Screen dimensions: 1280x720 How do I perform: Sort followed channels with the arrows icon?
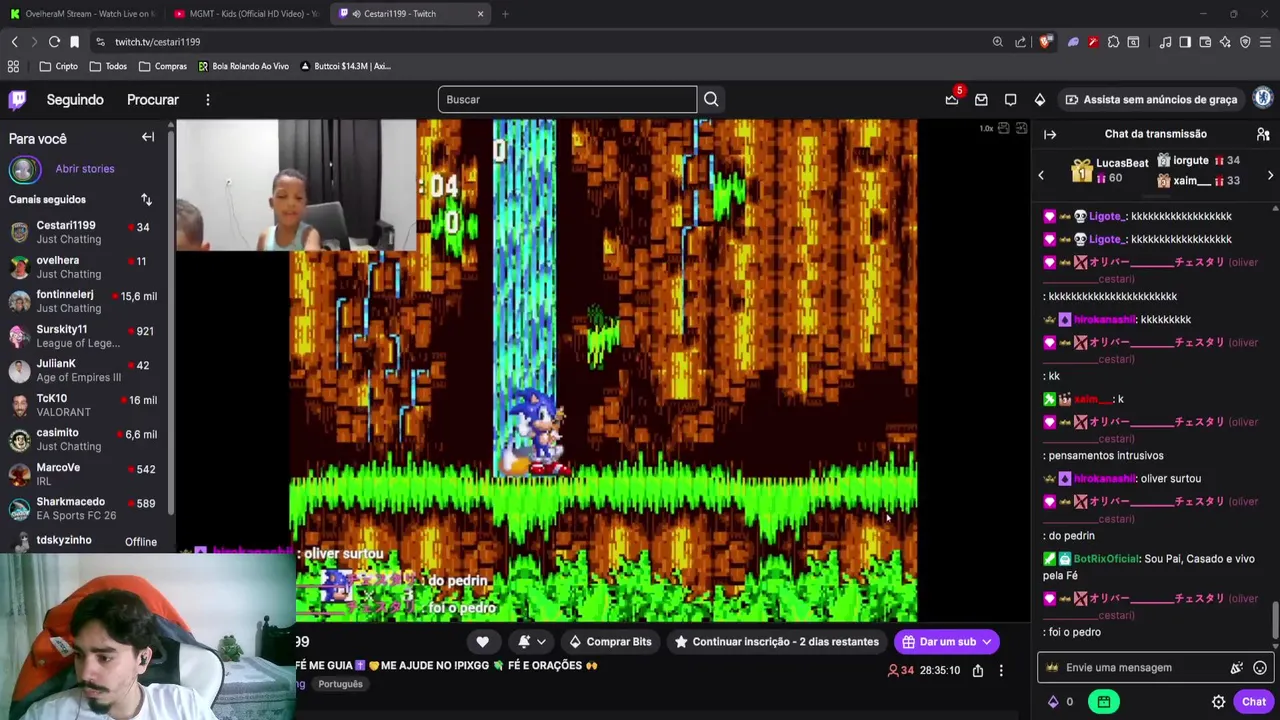[146, 199]
